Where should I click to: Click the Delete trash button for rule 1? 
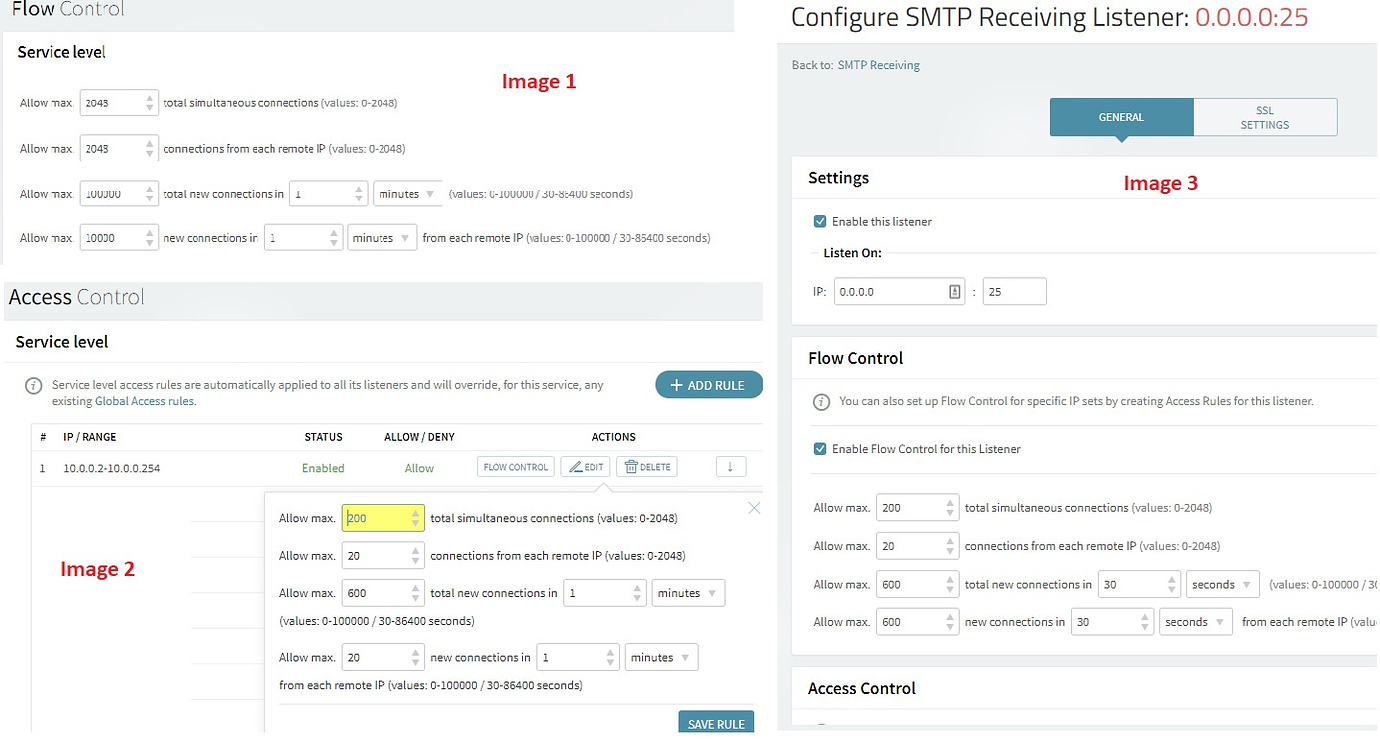pyautogui.click(x=646, y=467)
